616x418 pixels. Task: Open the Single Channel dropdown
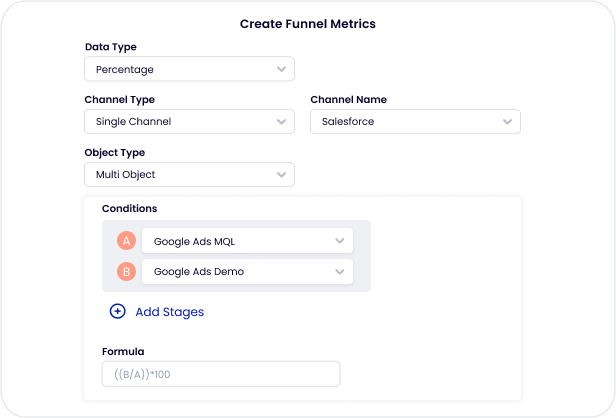[x=189, y=122]
